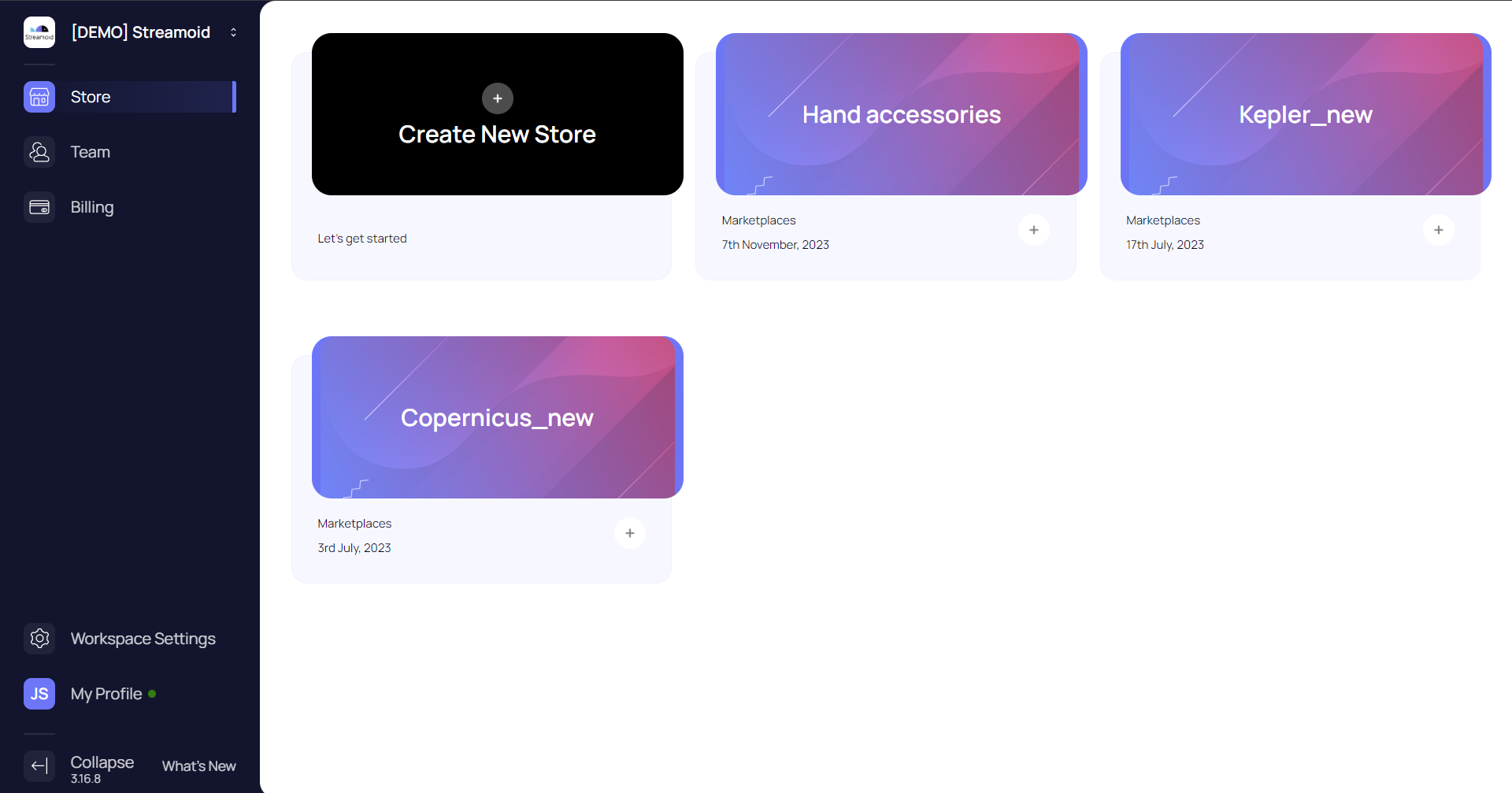Click the JS profile avatar icon
The width and height of the screenshot is (1512, 793).
pos(39,693)
